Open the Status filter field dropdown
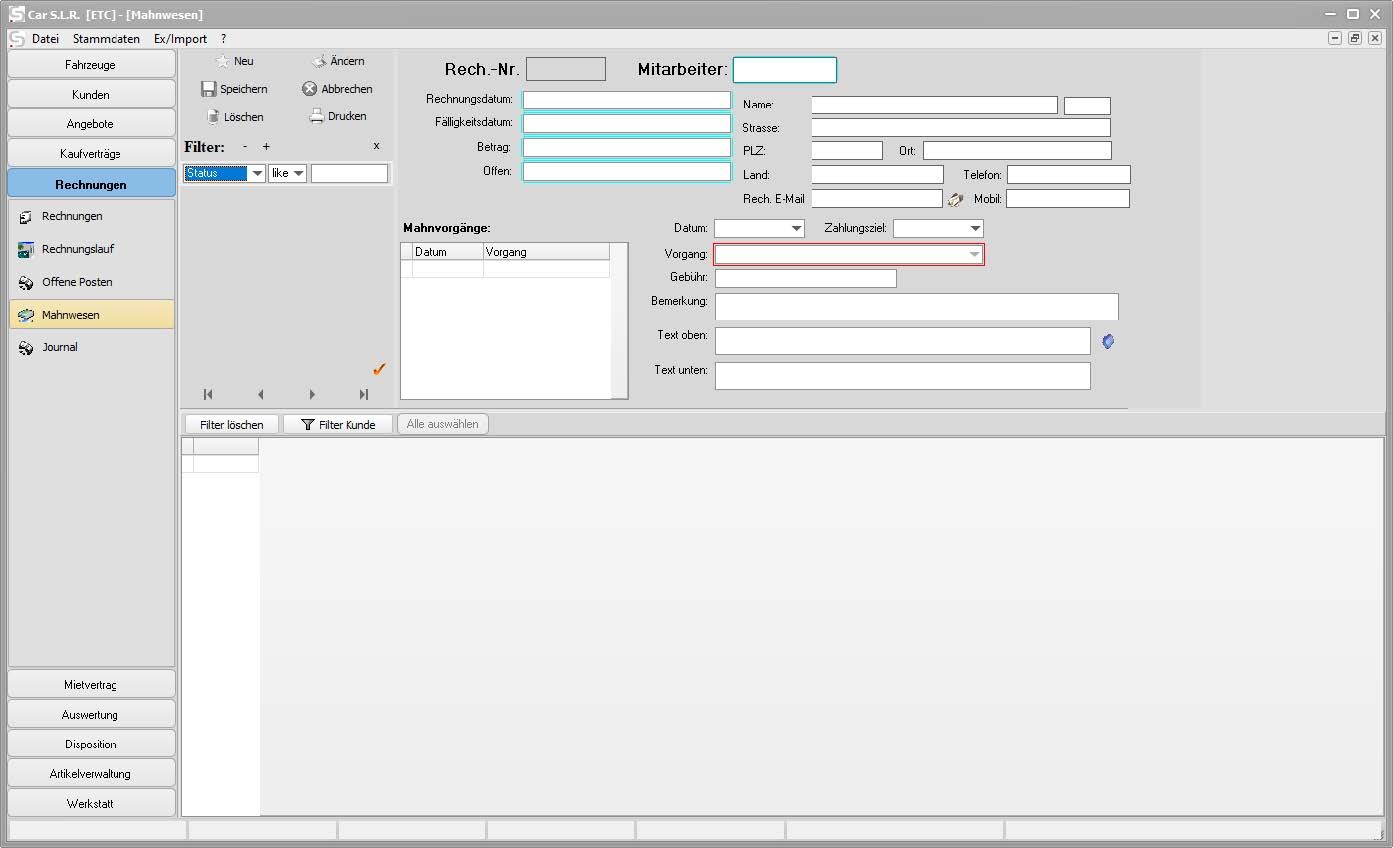The width and height of the screenshot is (1393, 848). pyautogui.click(x=257, y=174)
